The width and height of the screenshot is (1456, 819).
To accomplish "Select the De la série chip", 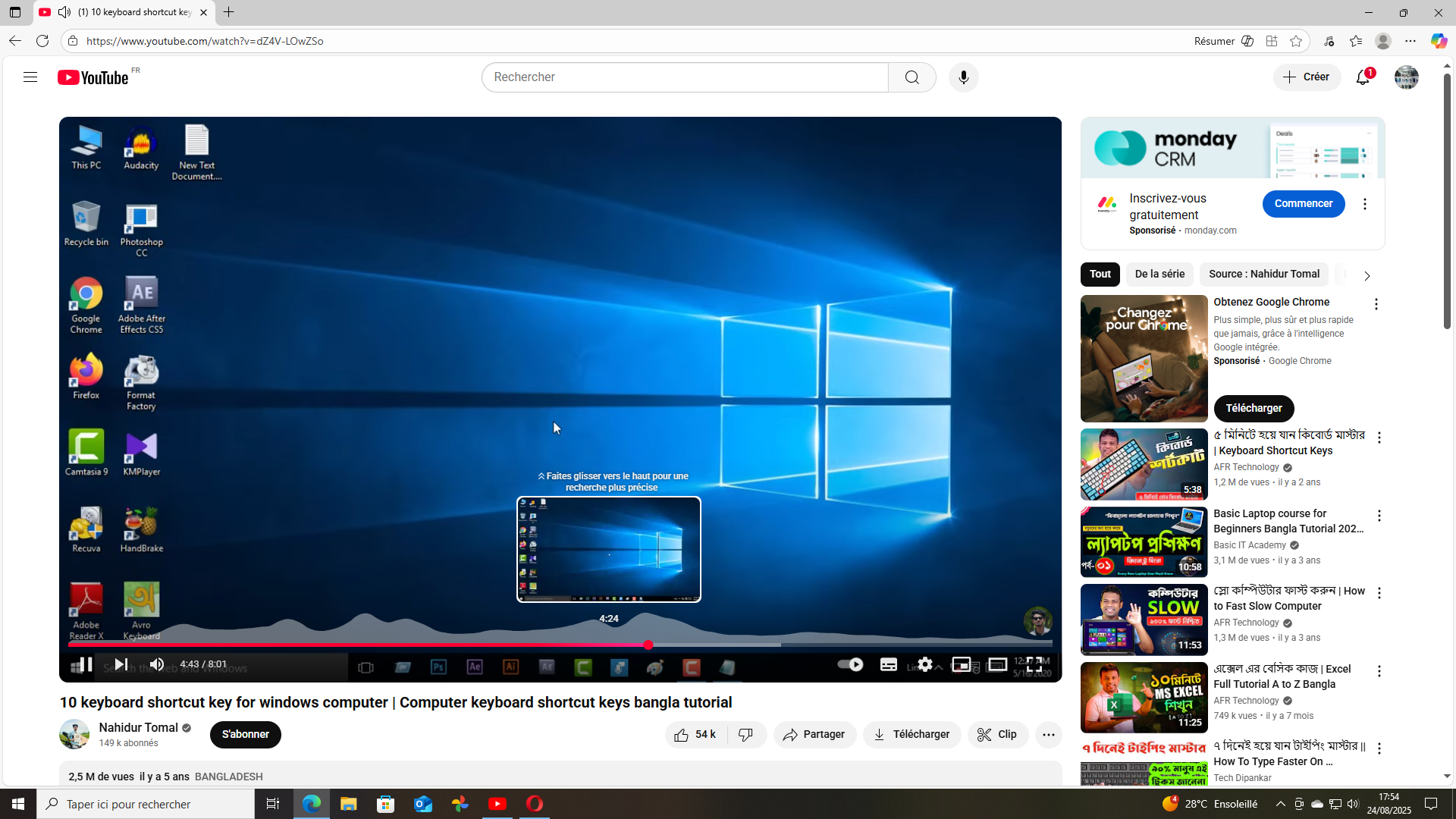I will coord(1159,275).
